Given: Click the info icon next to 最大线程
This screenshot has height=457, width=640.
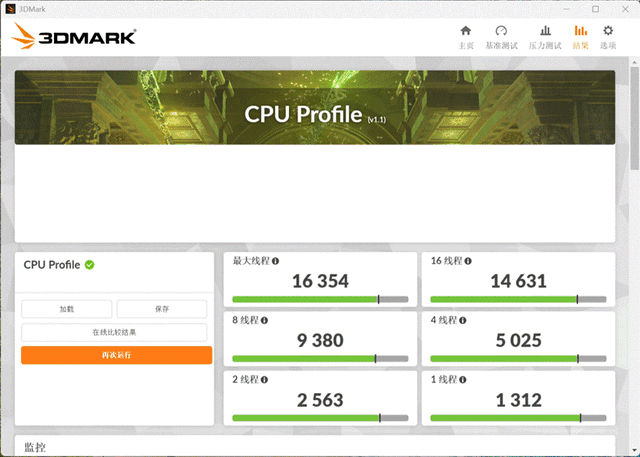Looking at the screenshot, I should (276, 261).
